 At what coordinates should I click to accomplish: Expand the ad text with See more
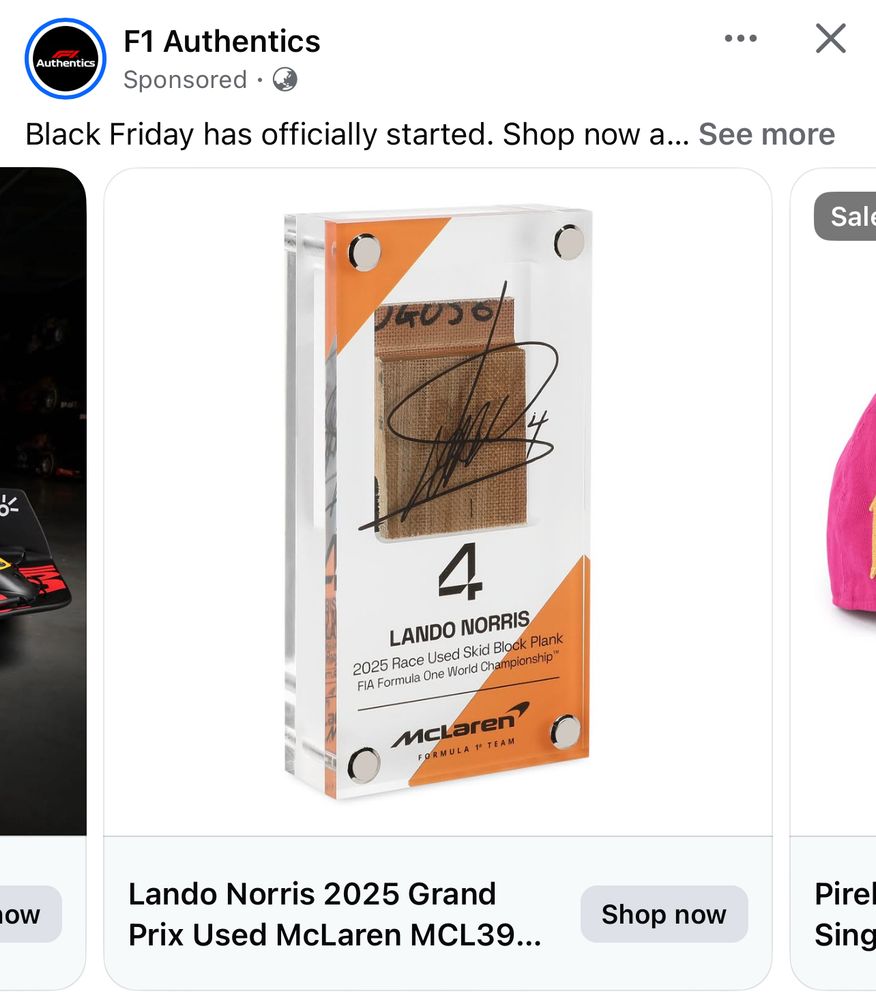pos(766,133)
